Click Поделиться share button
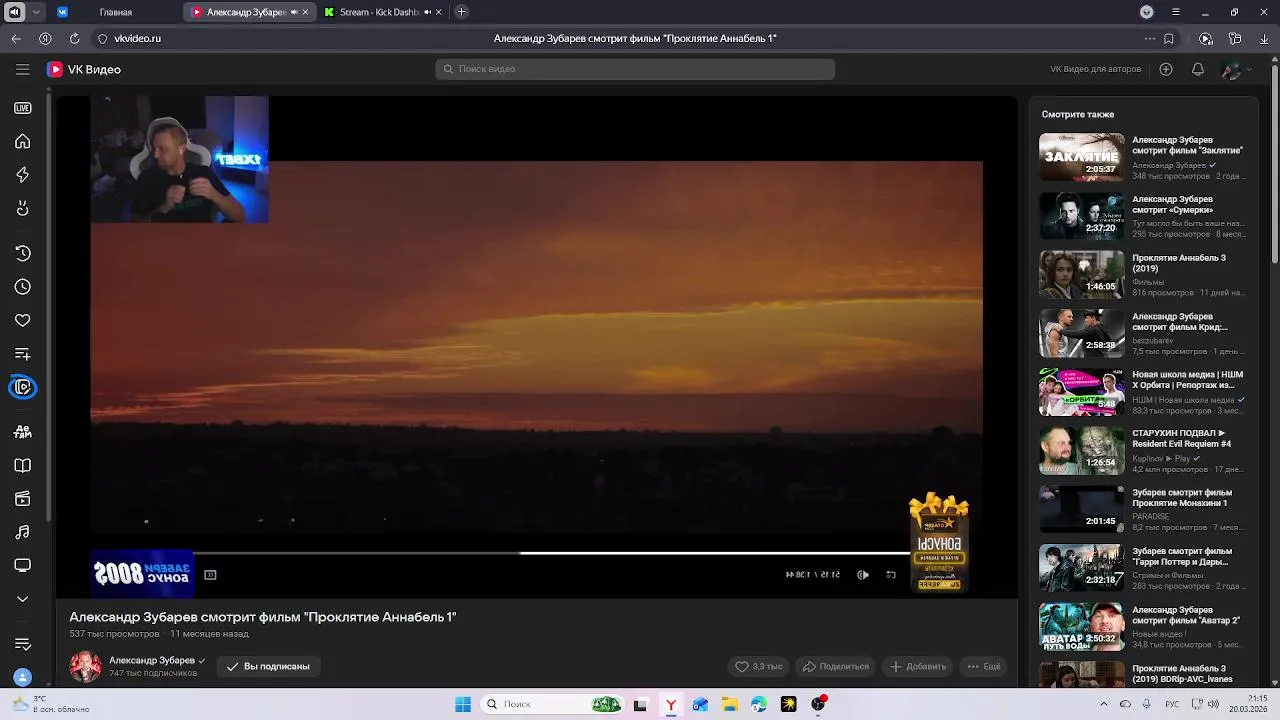The width and height of the screenshot is (1280, 720). coord(836,666)
